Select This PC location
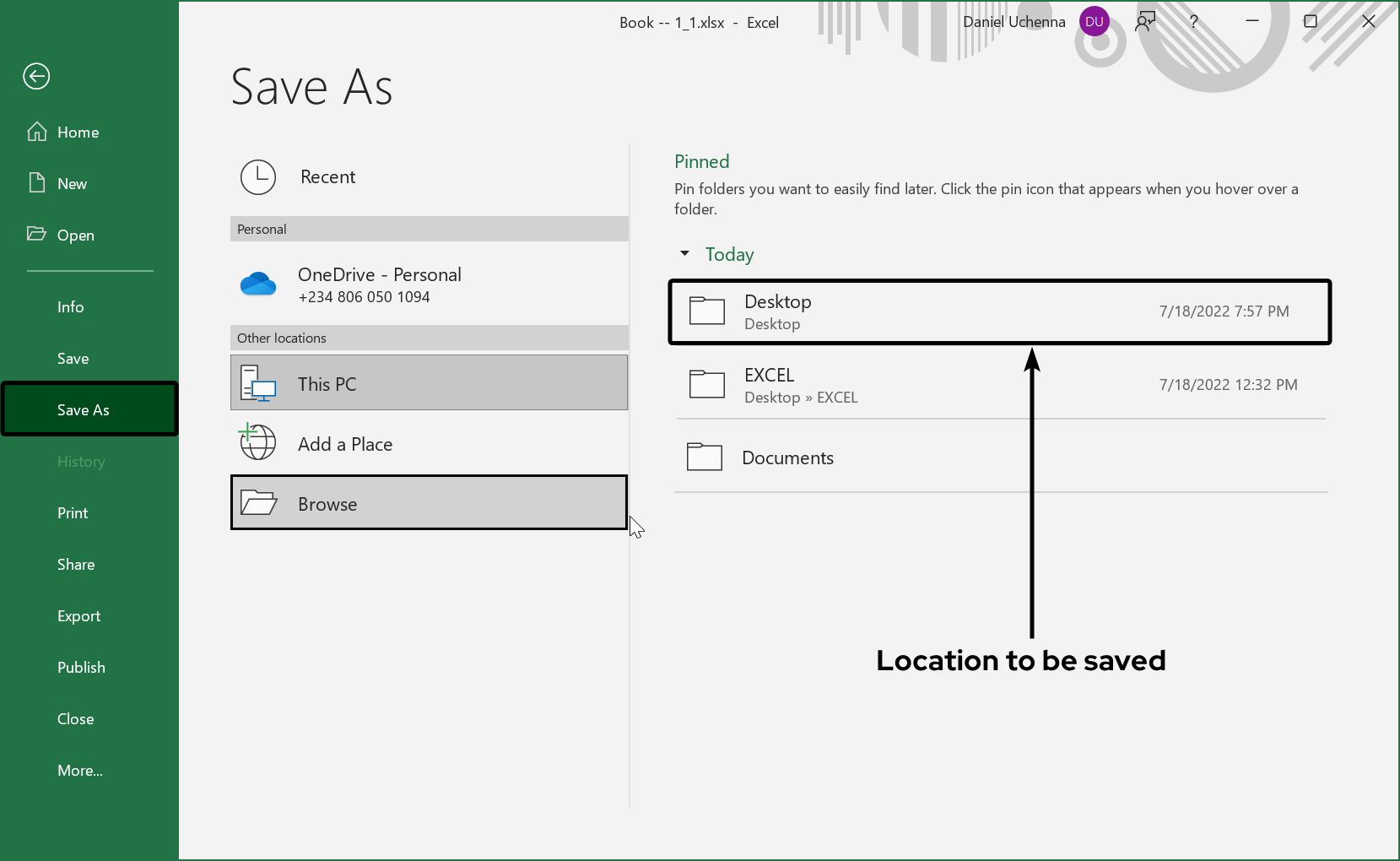 coord(429,383)
